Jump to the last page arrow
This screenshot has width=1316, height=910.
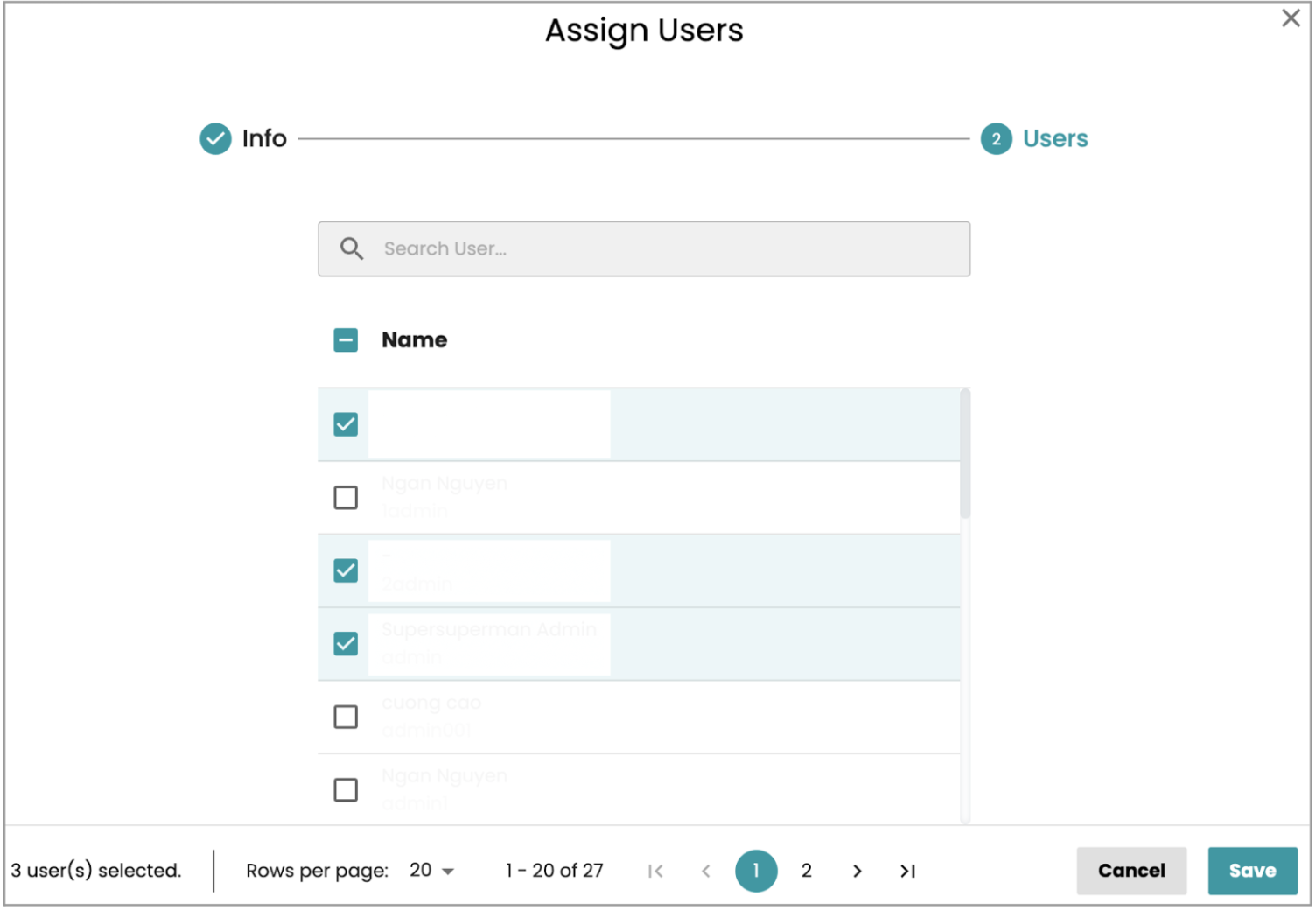click(907, 871)
